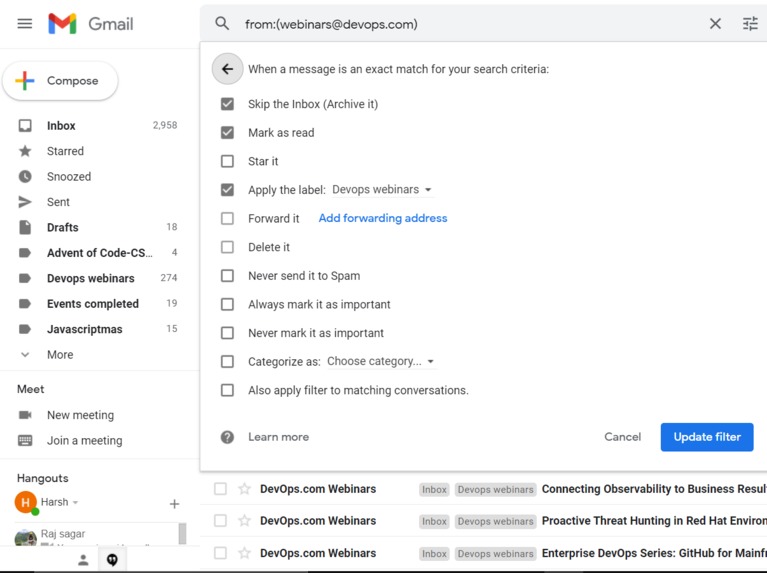Open Hangouts conversations bubble icon
This screenshot has height=573, width=767.
click(113, 560)
